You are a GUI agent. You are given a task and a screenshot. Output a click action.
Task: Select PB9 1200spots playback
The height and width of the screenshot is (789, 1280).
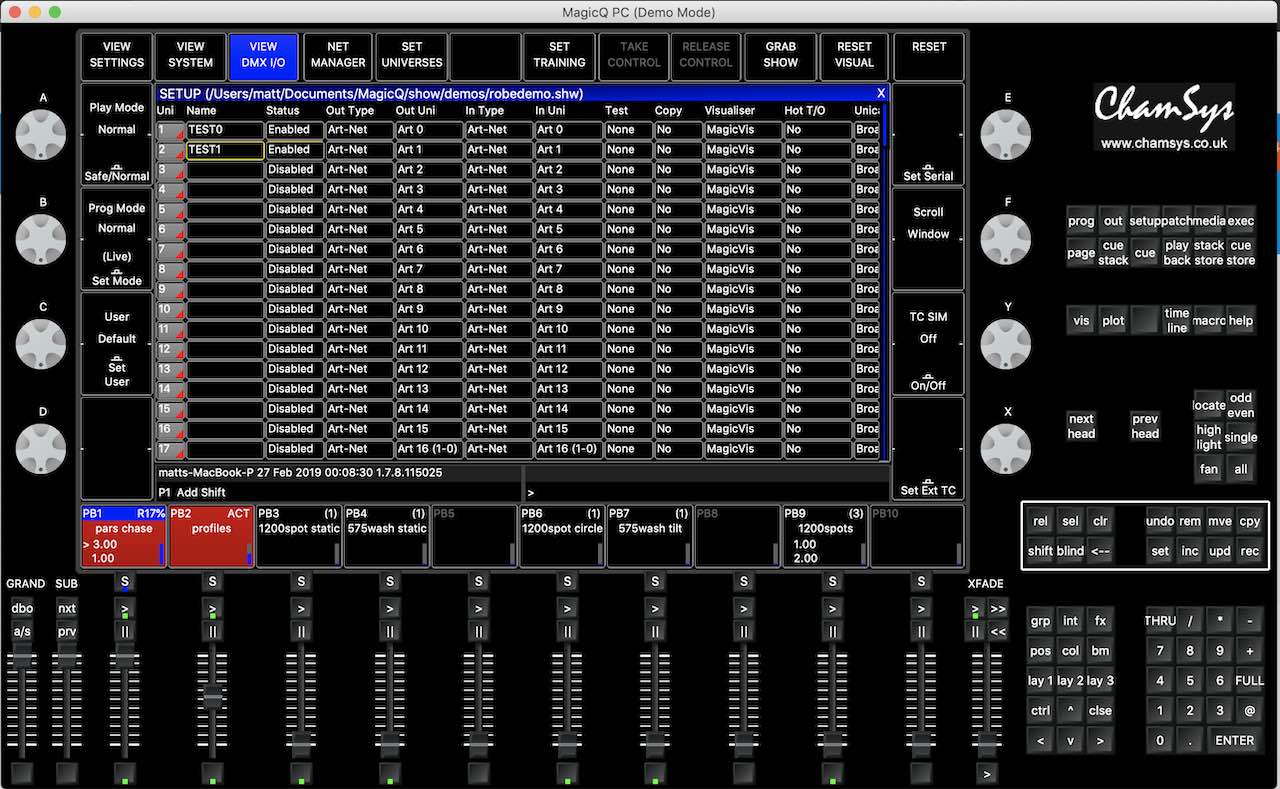(x=825, y=536)
